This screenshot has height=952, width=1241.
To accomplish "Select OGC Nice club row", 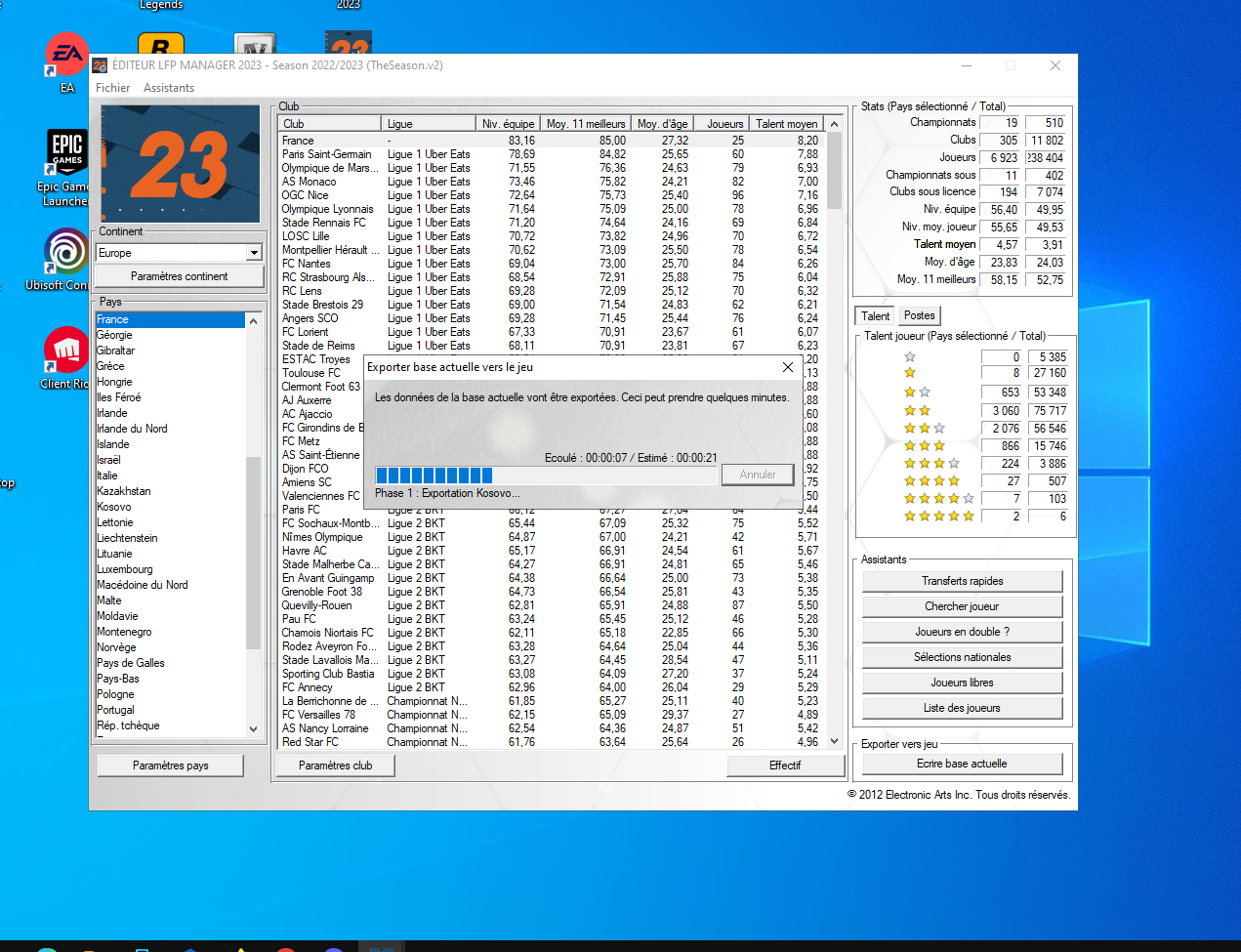I will [552, 195].
